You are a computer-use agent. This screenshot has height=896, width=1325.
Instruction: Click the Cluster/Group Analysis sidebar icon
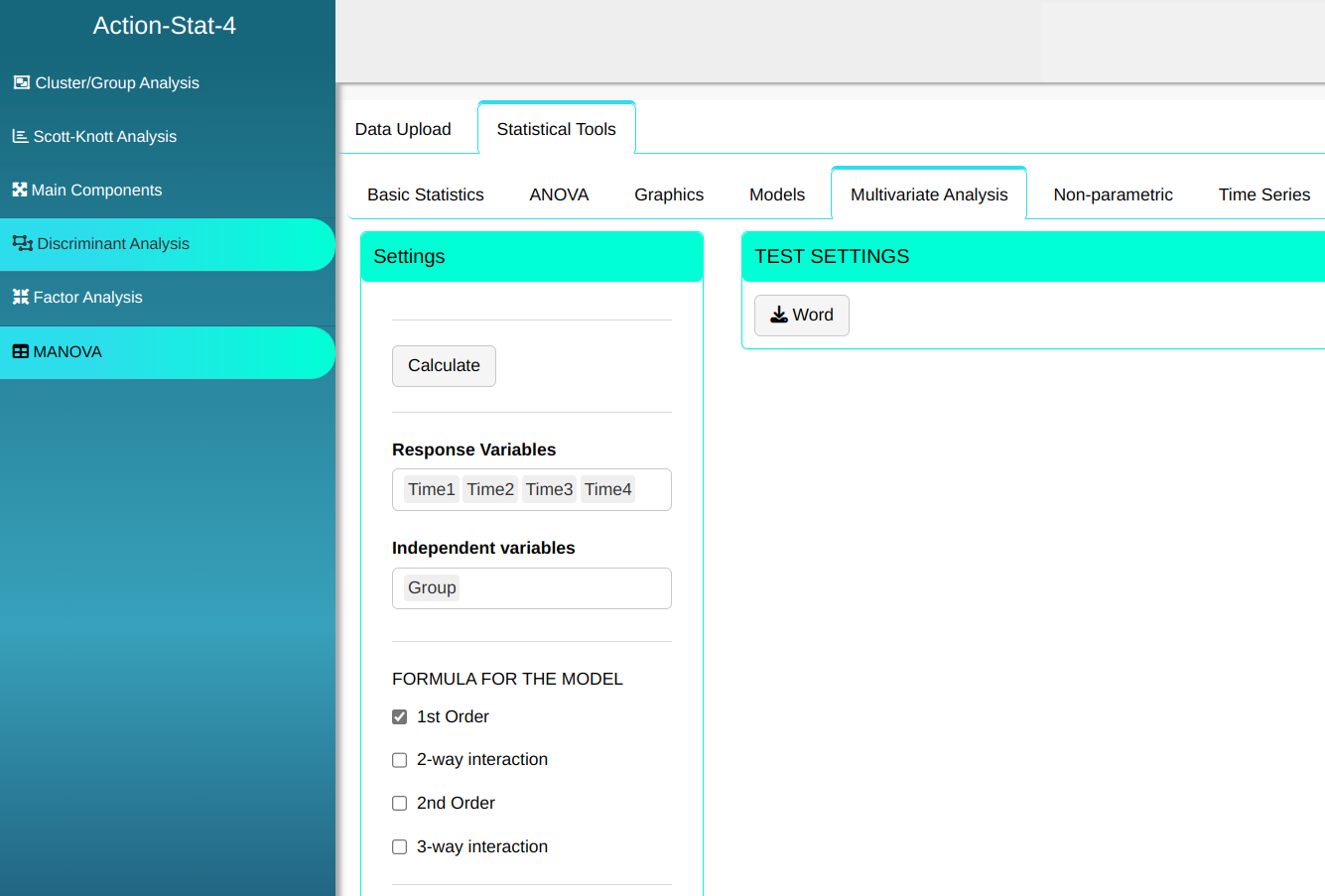point(21,82)
